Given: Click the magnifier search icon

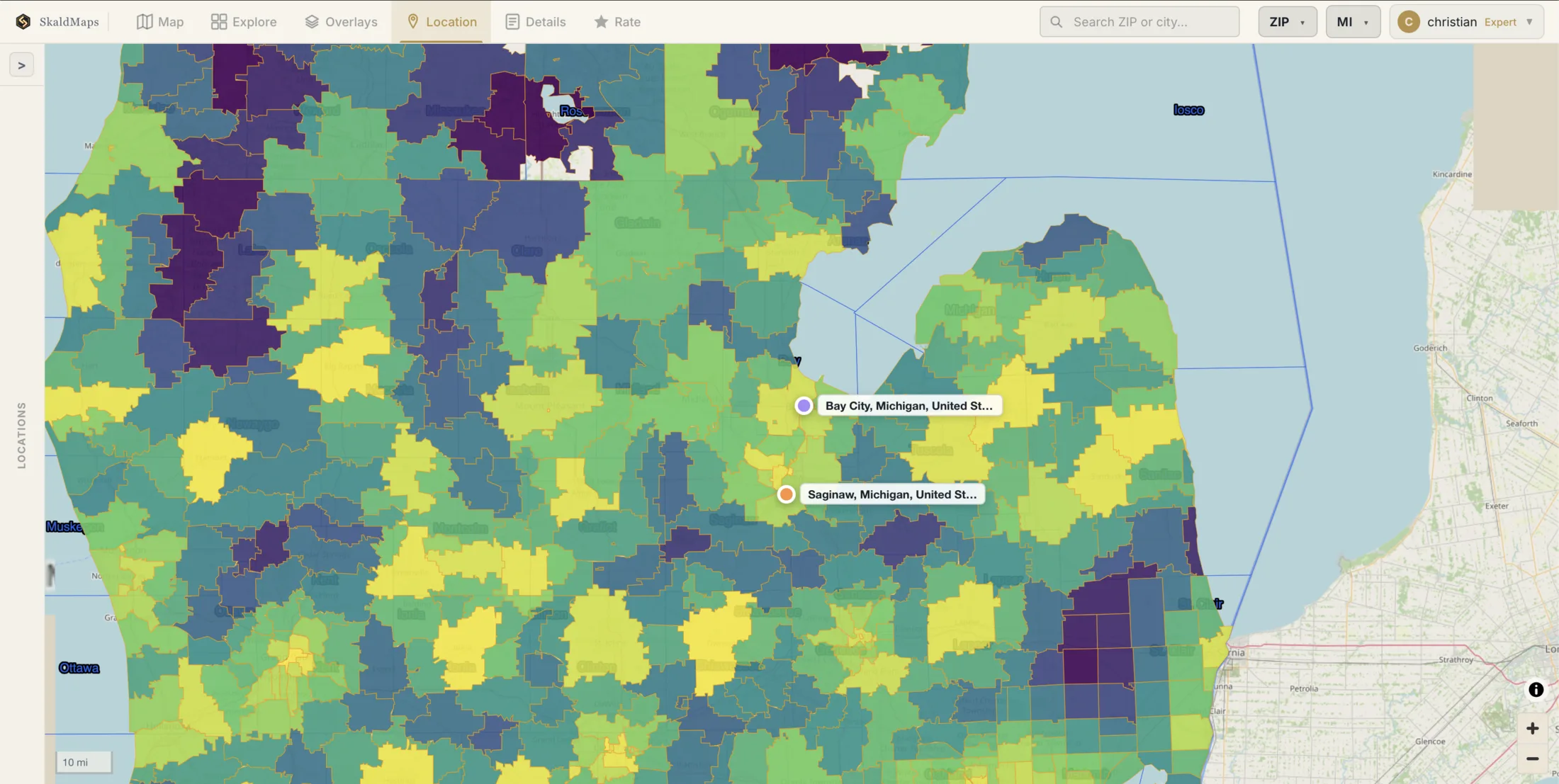Looking at the screenshot, I should [1056, 22].
